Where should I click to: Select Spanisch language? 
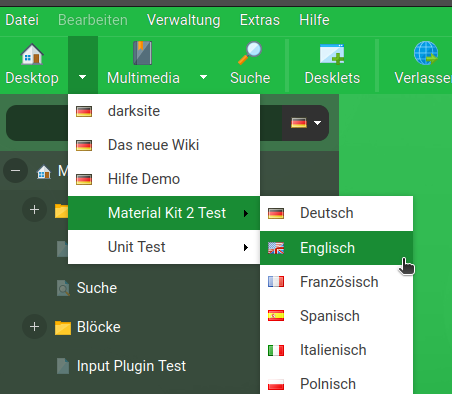click(337, 316)
